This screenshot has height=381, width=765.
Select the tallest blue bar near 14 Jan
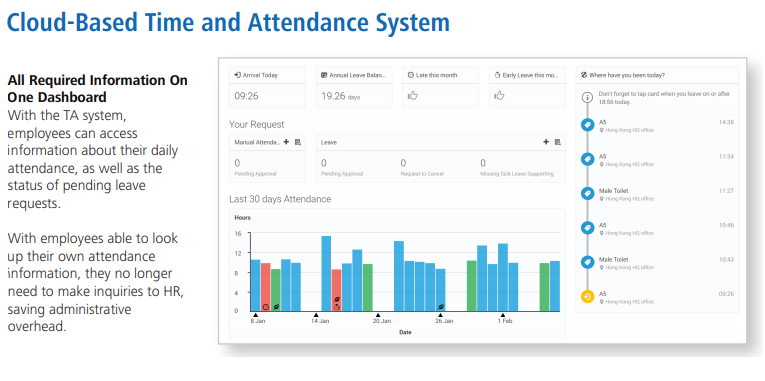tap(326, 274)
